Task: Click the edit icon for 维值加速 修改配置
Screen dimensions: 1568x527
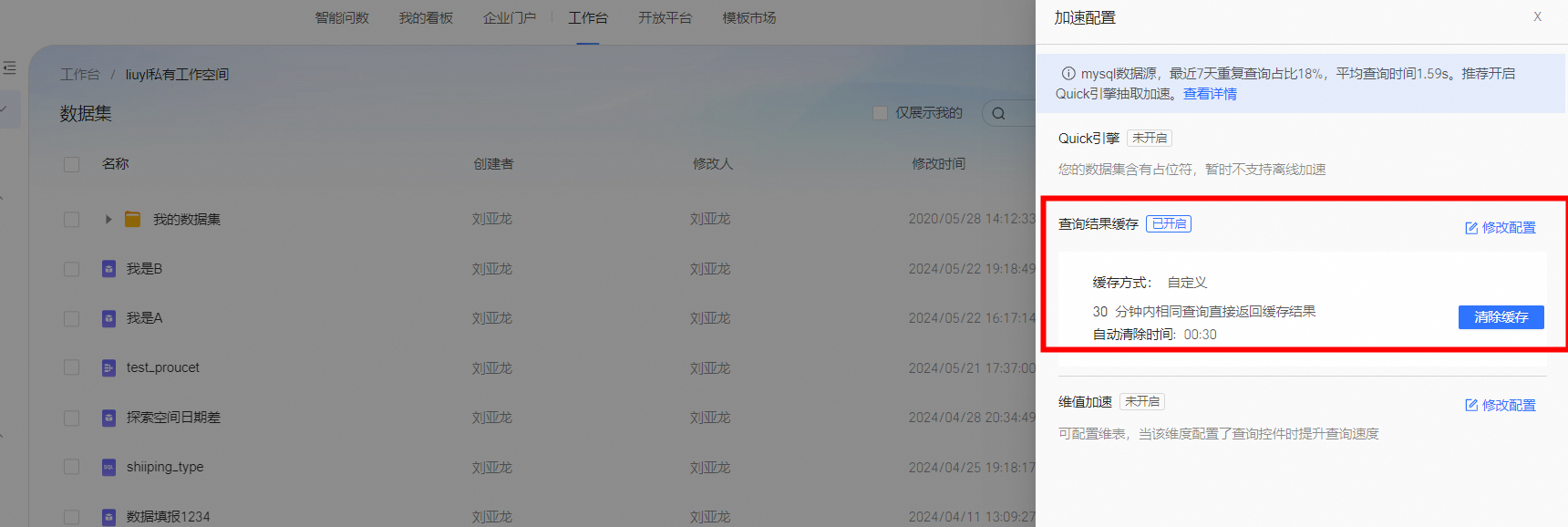Action: (x=1470, y=406)
